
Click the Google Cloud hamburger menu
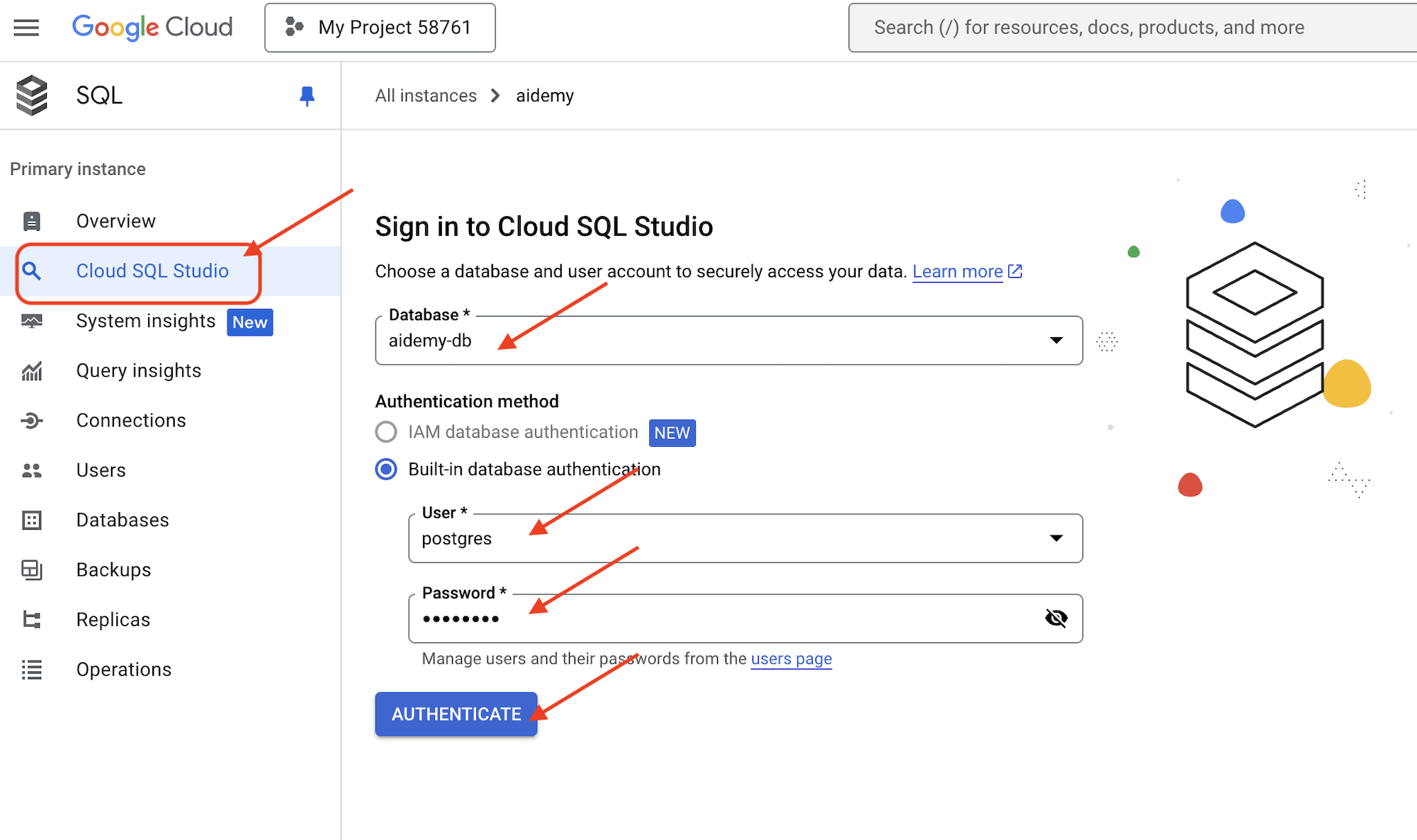coord(26,27)
